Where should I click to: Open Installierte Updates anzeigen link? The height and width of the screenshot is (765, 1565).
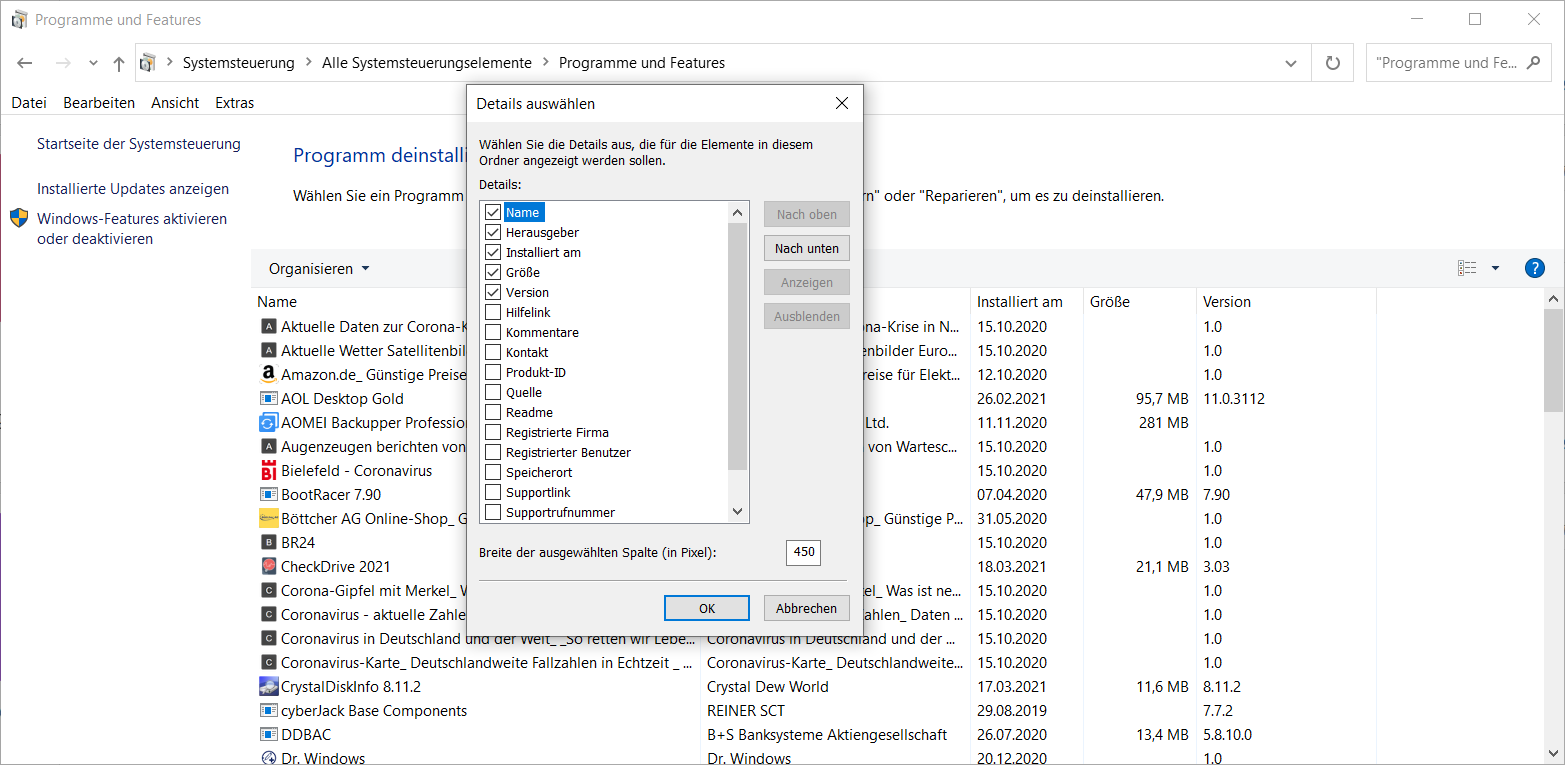(x=133, y=189)
